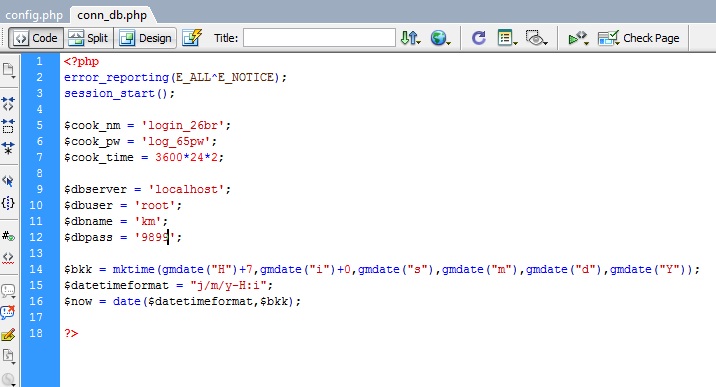The height and width of the screenshot is (387, 716).
Task: Open the Recent Snippets icon
Action: (x=8, y=356)
